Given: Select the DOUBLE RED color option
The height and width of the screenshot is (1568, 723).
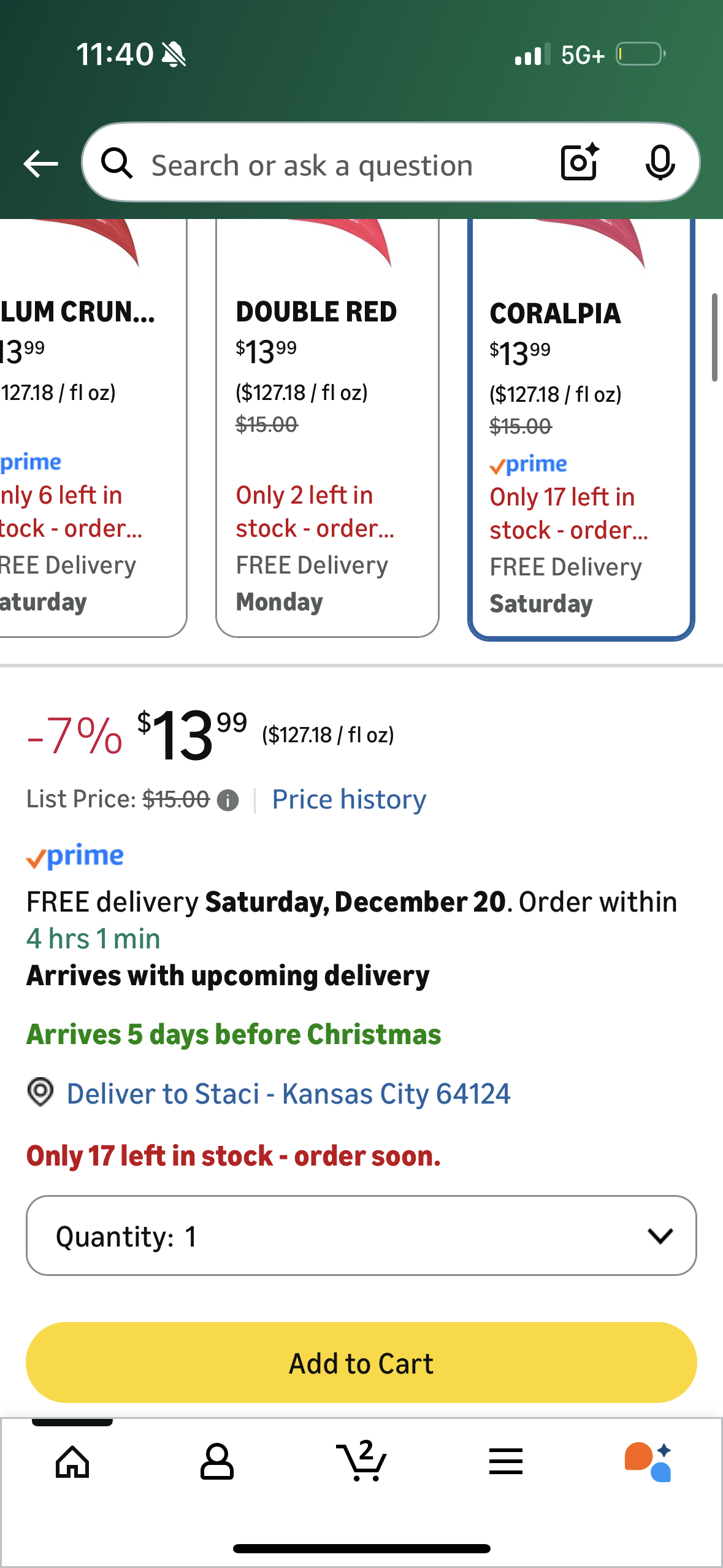Looking at the screenshot, I should click(327, 429).
